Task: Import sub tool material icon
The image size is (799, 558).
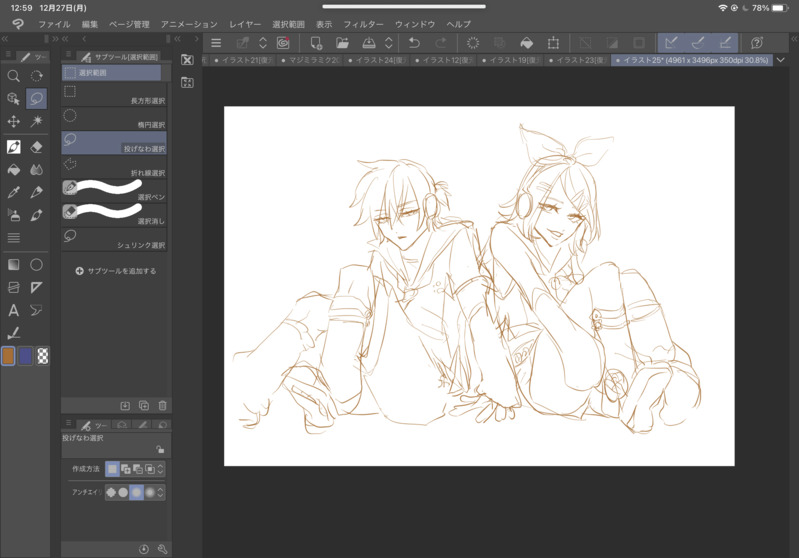Action: coord(125,406)
